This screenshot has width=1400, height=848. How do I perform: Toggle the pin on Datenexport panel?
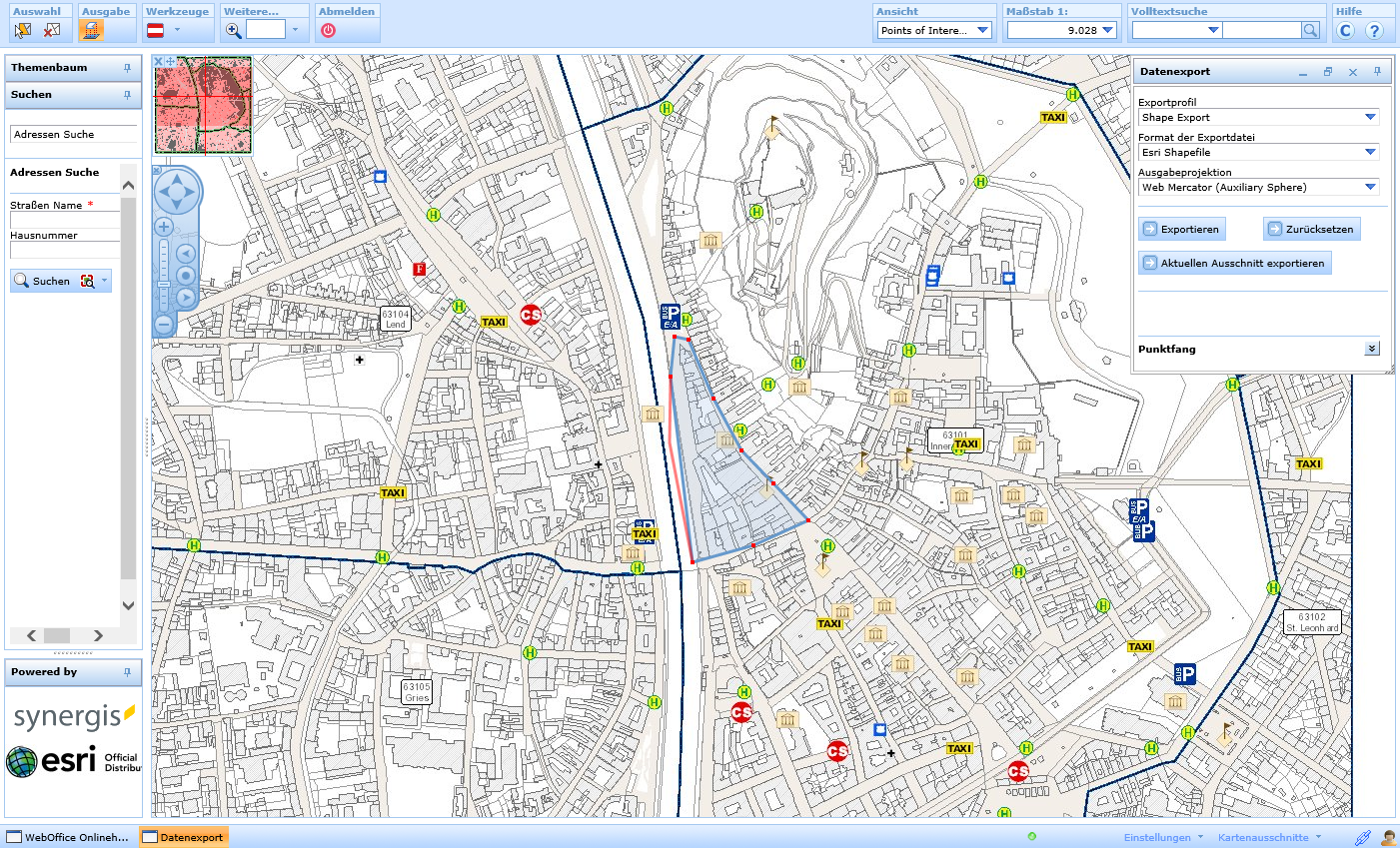click(1377, 72)
